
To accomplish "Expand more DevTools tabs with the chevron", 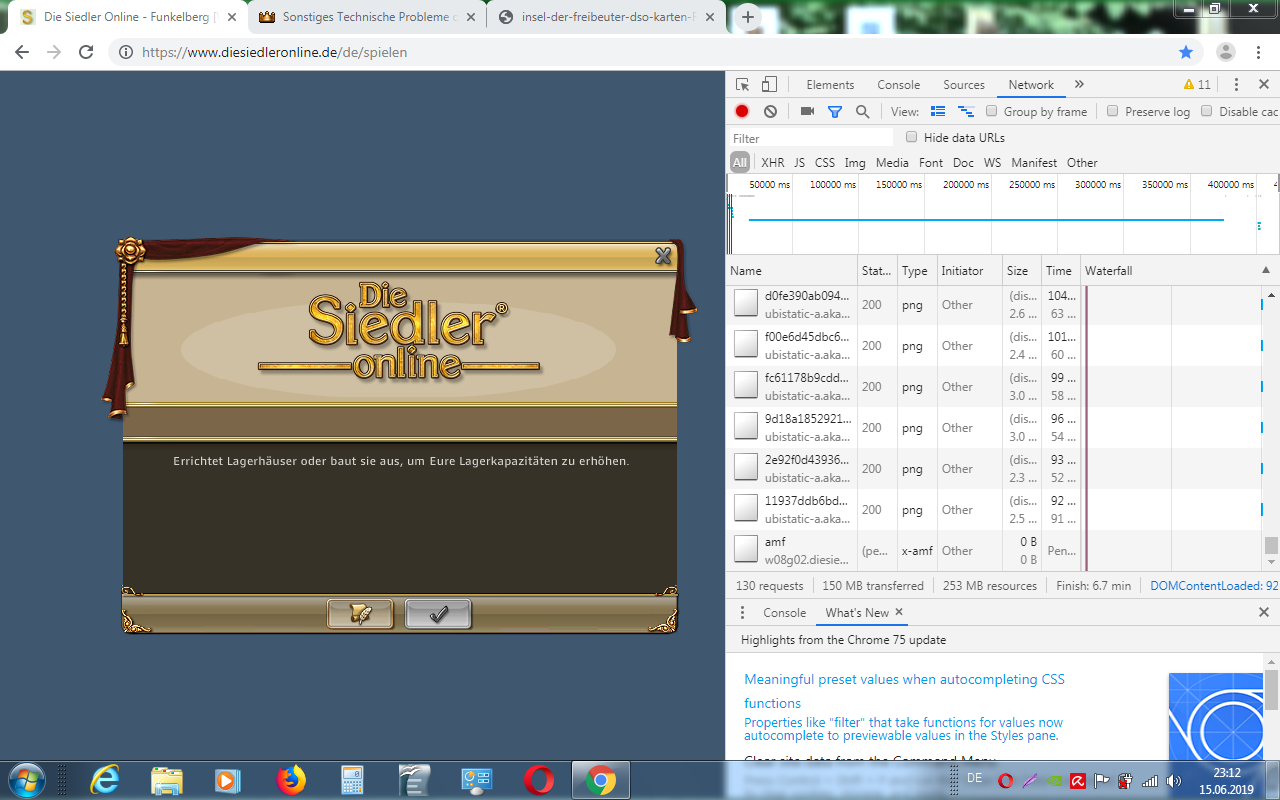I will (1079, 85).
